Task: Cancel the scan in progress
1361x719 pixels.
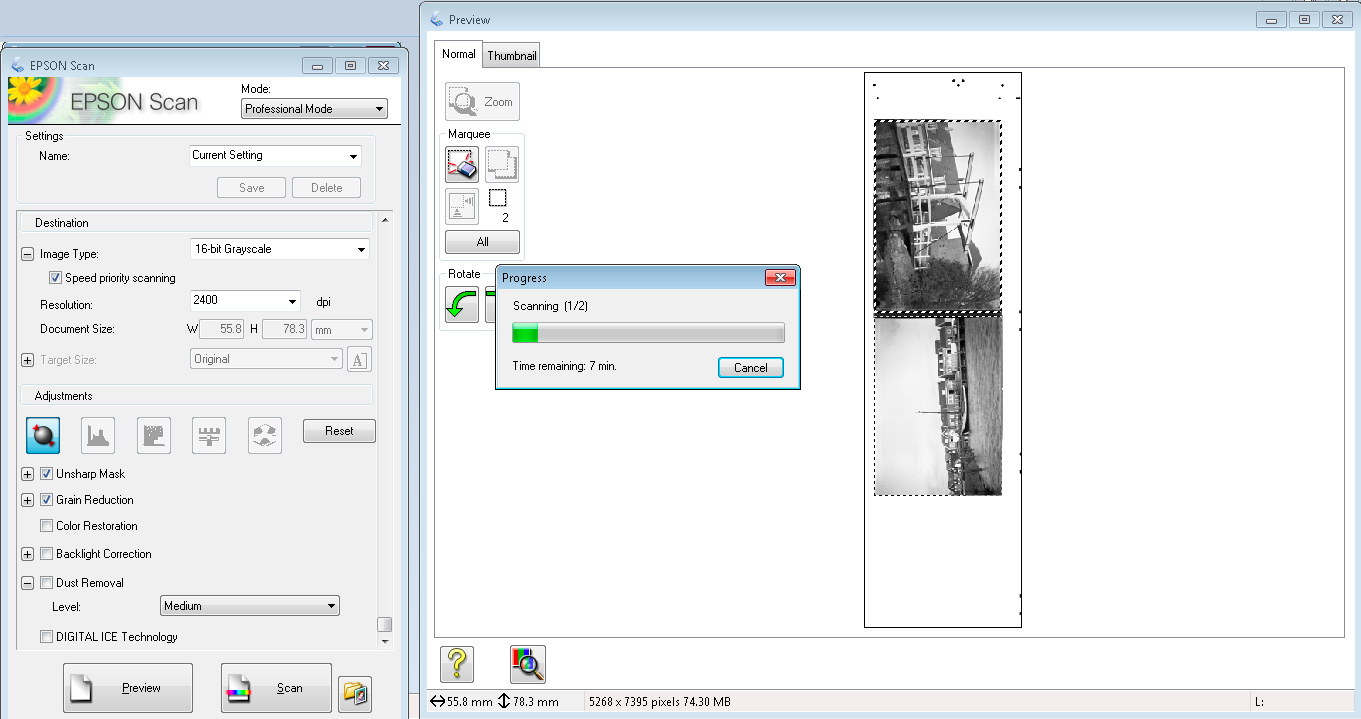Action: click(x=750, y=367)
